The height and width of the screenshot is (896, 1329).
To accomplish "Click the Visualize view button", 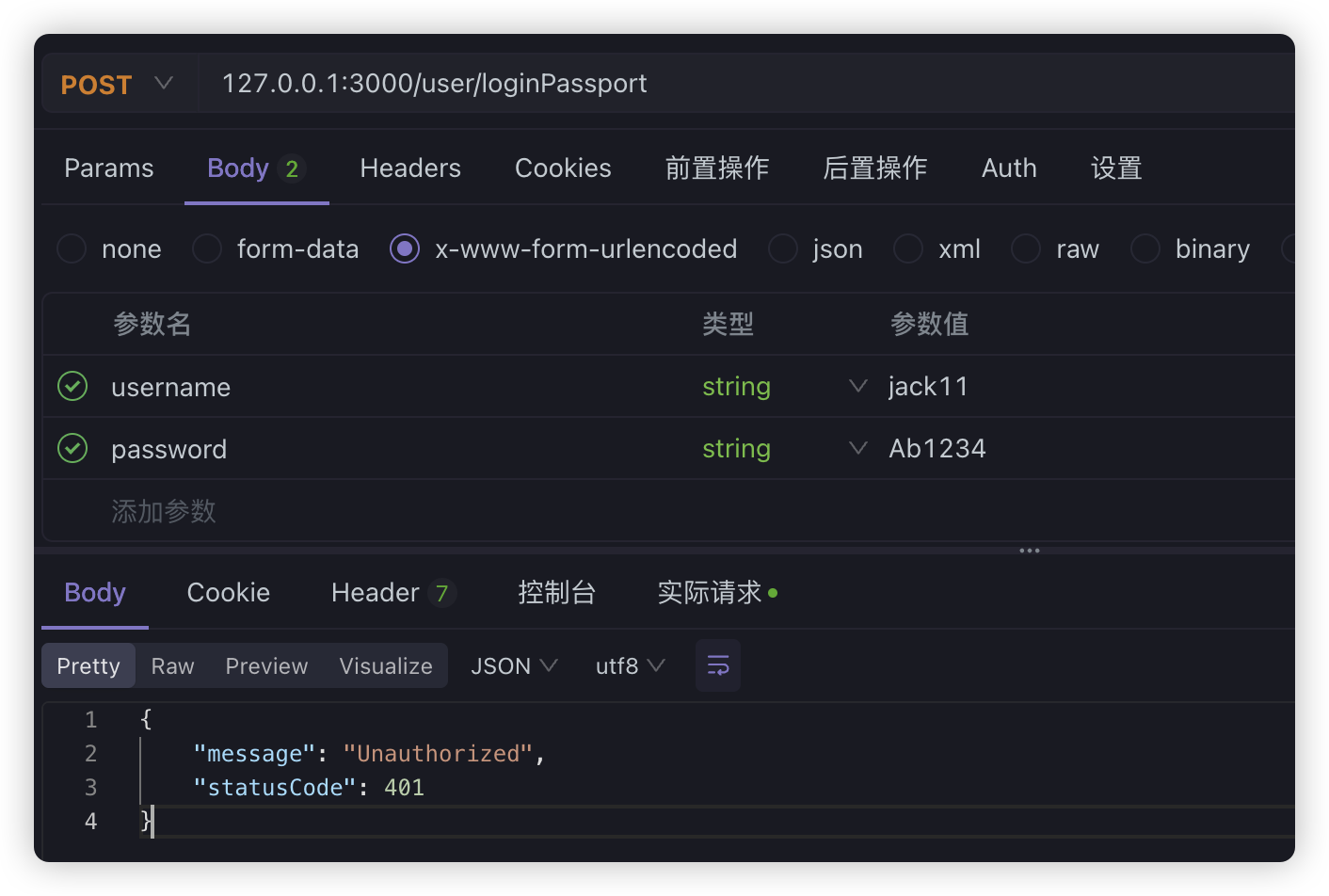I will click(x=386, y=665).
